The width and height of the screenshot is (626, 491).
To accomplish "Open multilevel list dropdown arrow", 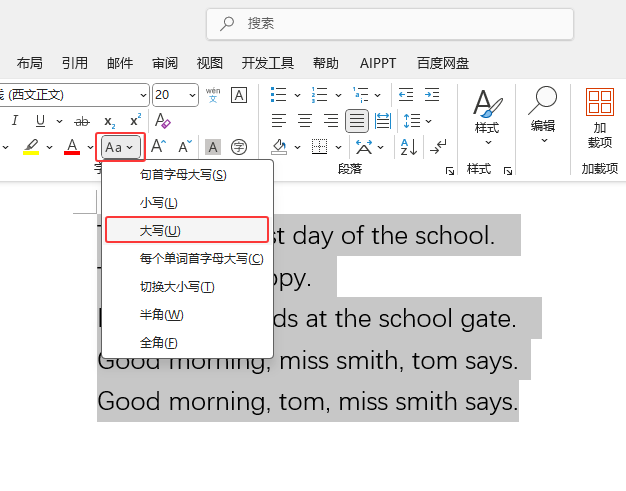I will point(378,95).
